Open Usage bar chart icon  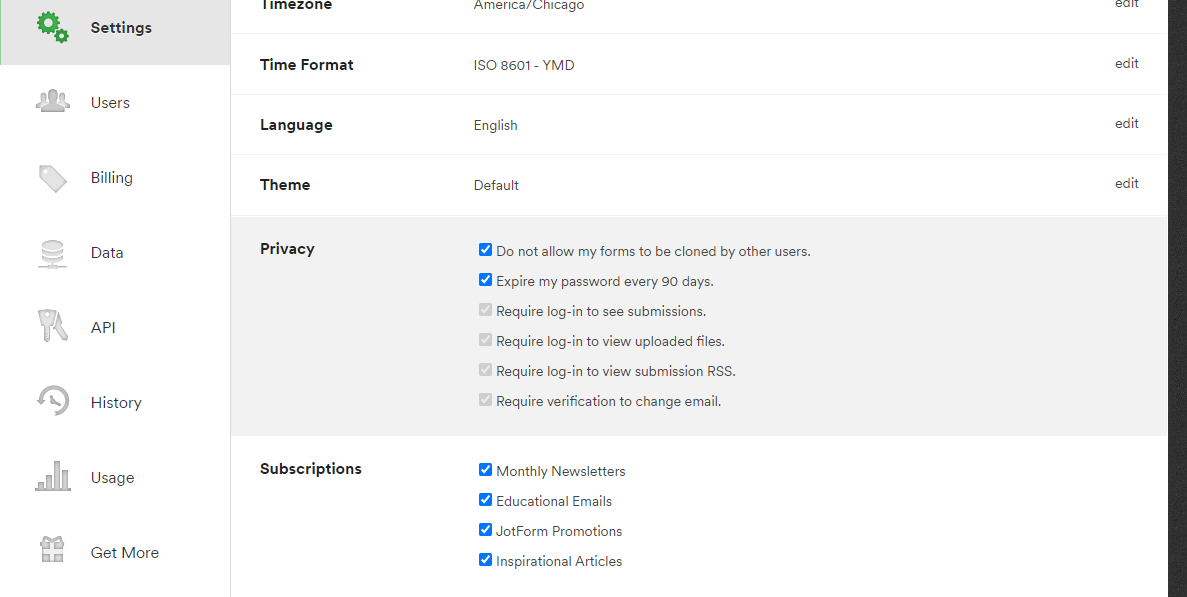point(53,477)
